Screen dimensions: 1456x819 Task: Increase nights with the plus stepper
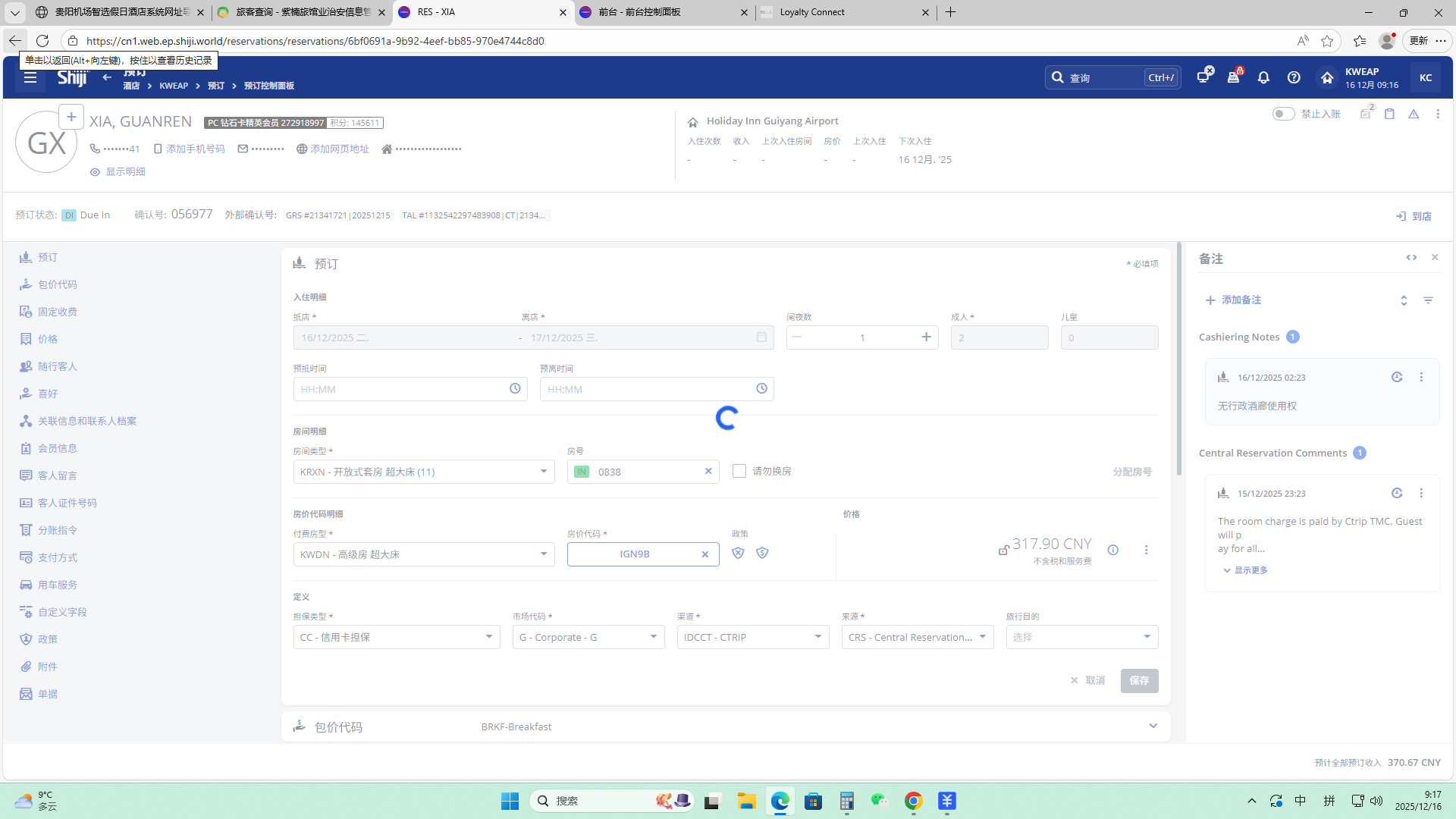[x=926, y=337]
